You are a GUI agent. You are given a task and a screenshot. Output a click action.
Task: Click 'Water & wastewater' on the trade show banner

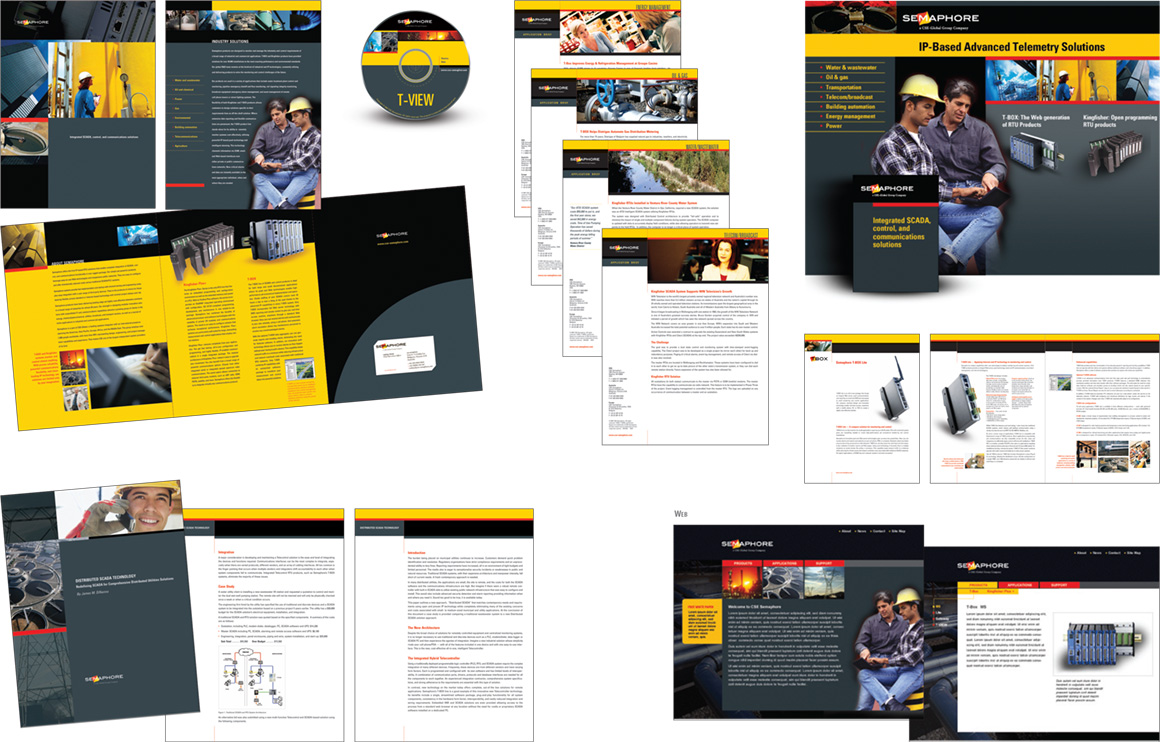coord(851,67)
